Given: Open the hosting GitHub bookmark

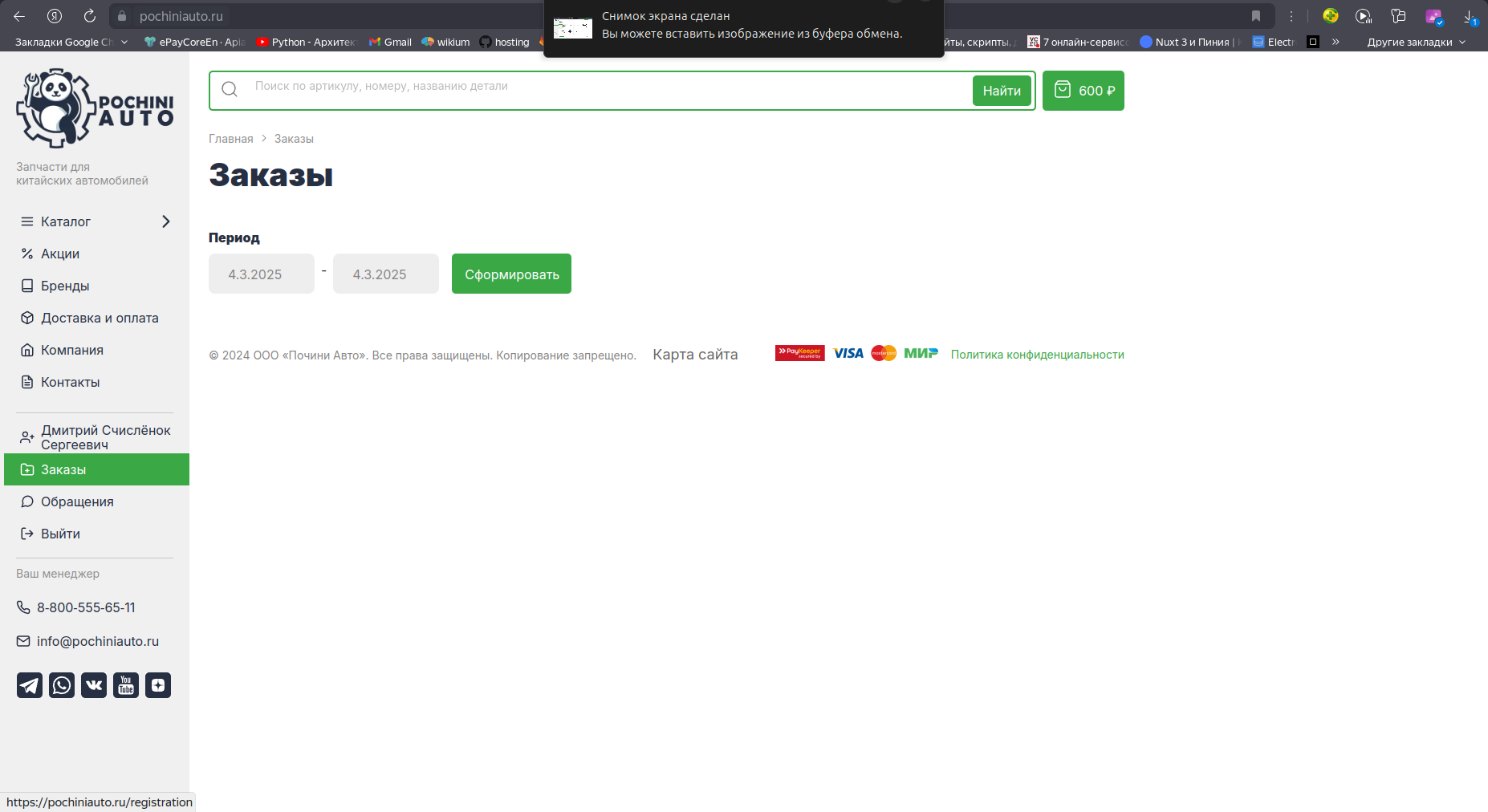Looking at the screenshot, I should pos(505,42).
